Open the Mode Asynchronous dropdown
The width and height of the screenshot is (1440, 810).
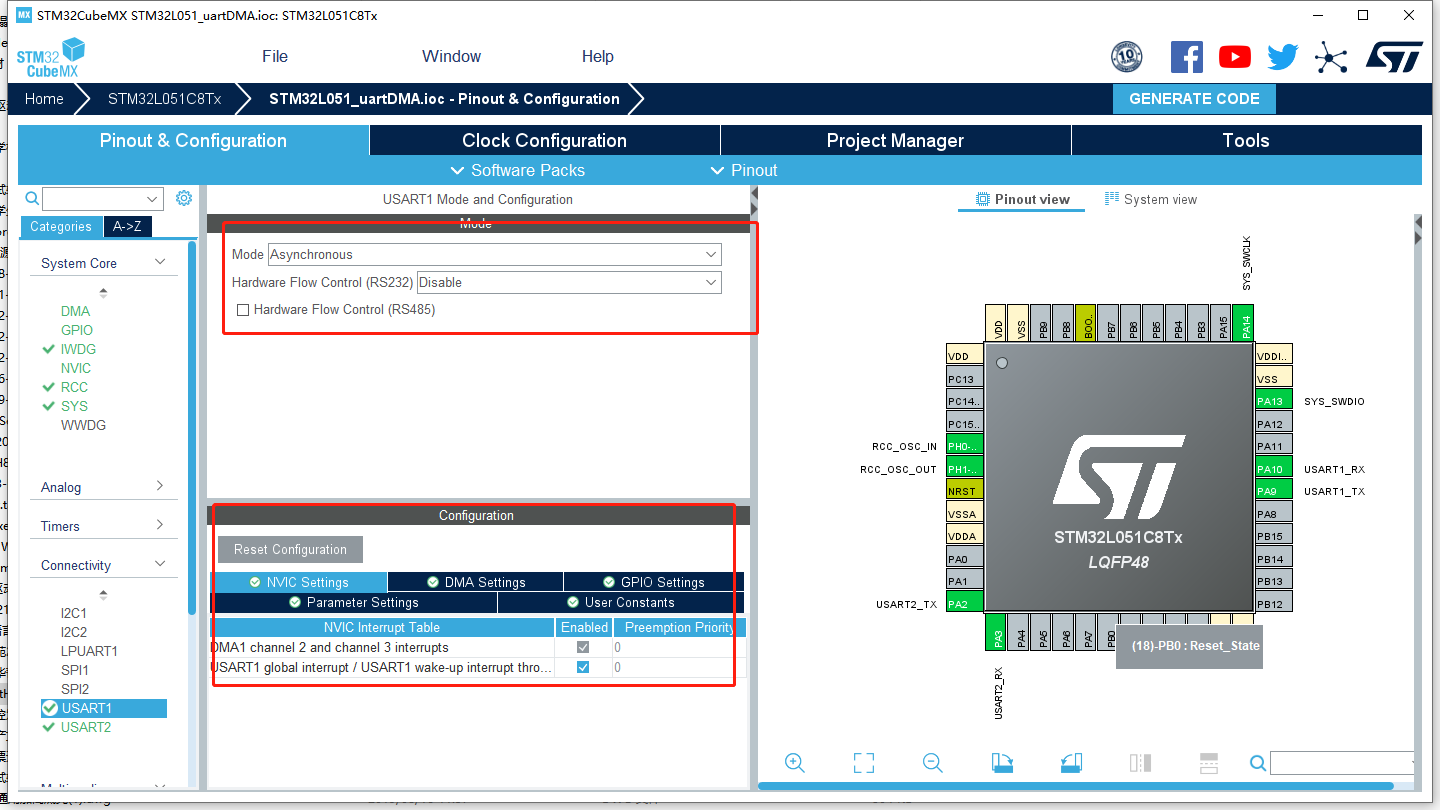(x=709, y=254)
